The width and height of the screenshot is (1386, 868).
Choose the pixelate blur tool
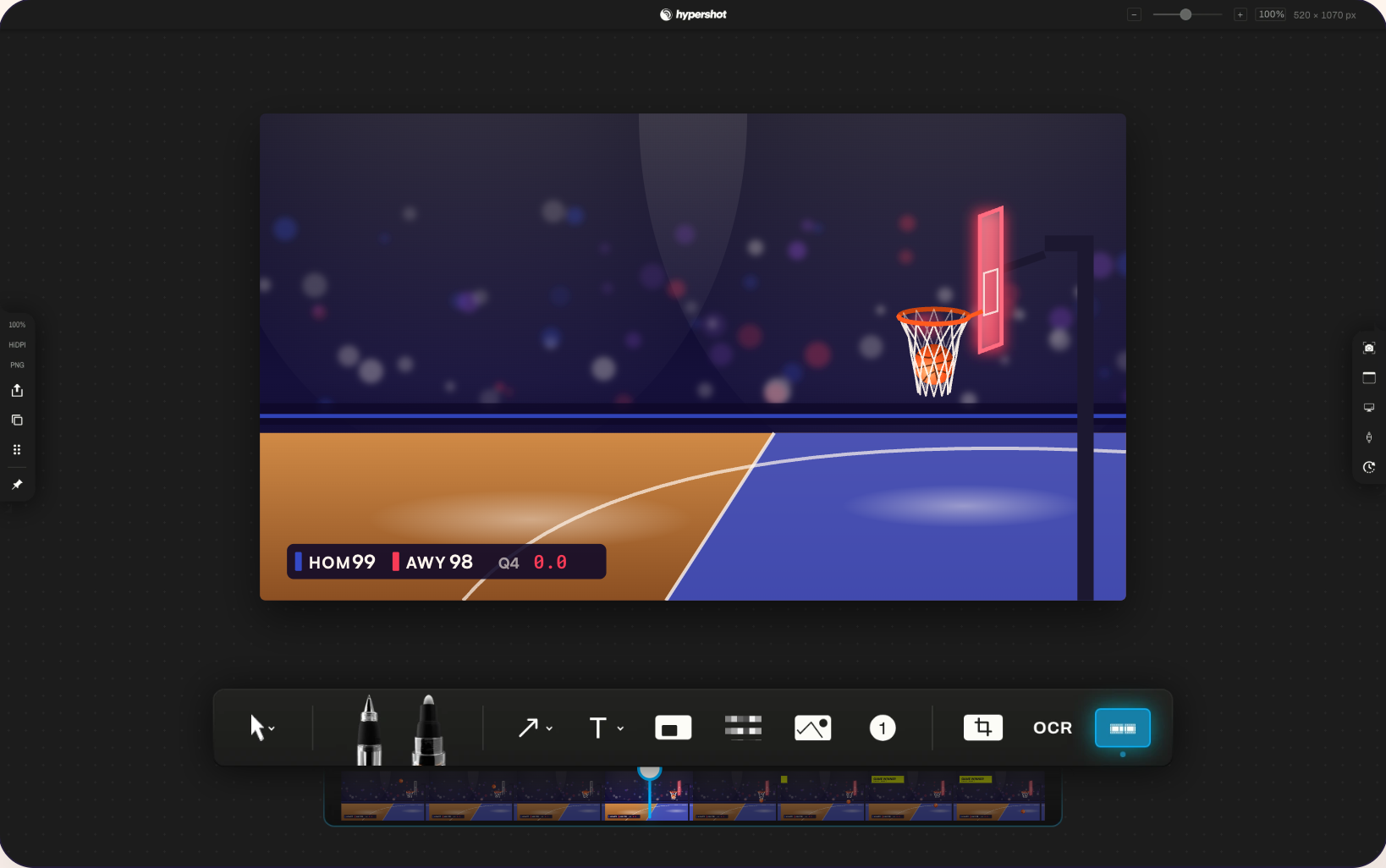743,728
